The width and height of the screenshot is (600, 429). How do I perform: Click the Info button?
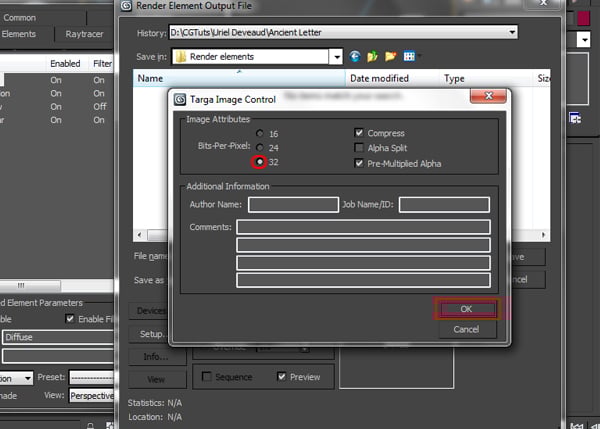tap(156, 357)
